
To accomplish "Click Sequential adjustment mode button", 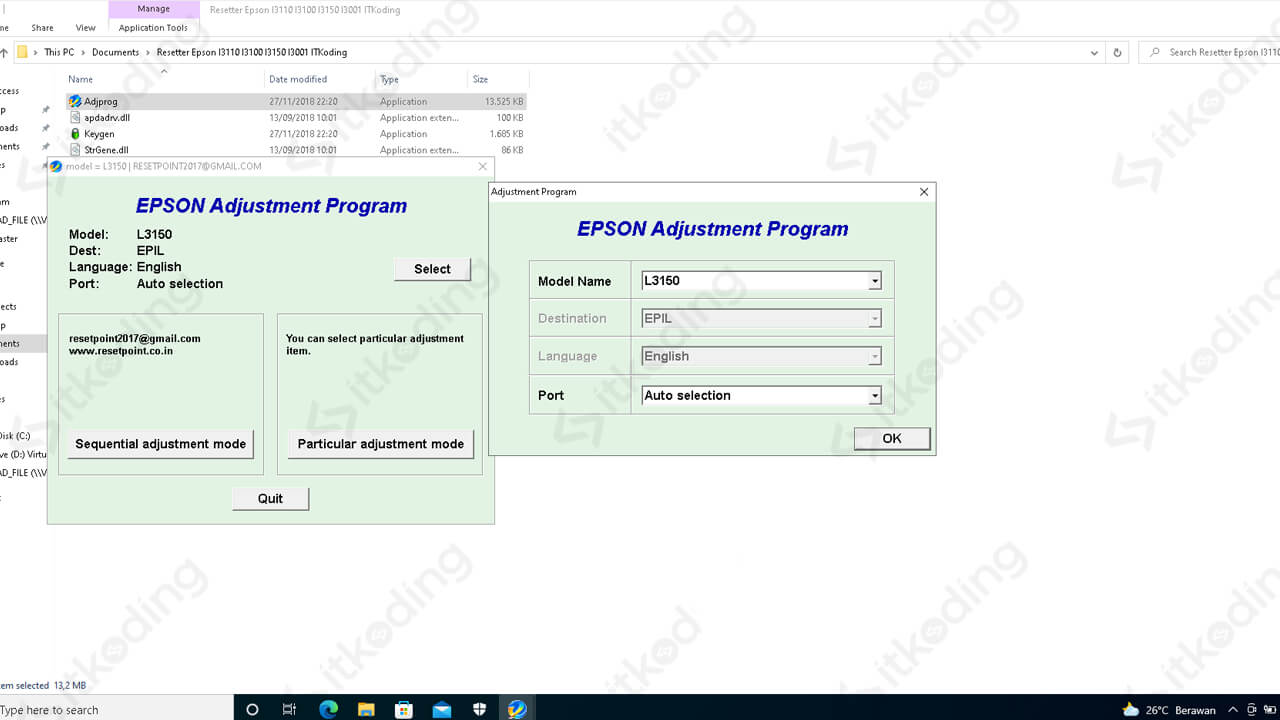I will tap(161, 444).
